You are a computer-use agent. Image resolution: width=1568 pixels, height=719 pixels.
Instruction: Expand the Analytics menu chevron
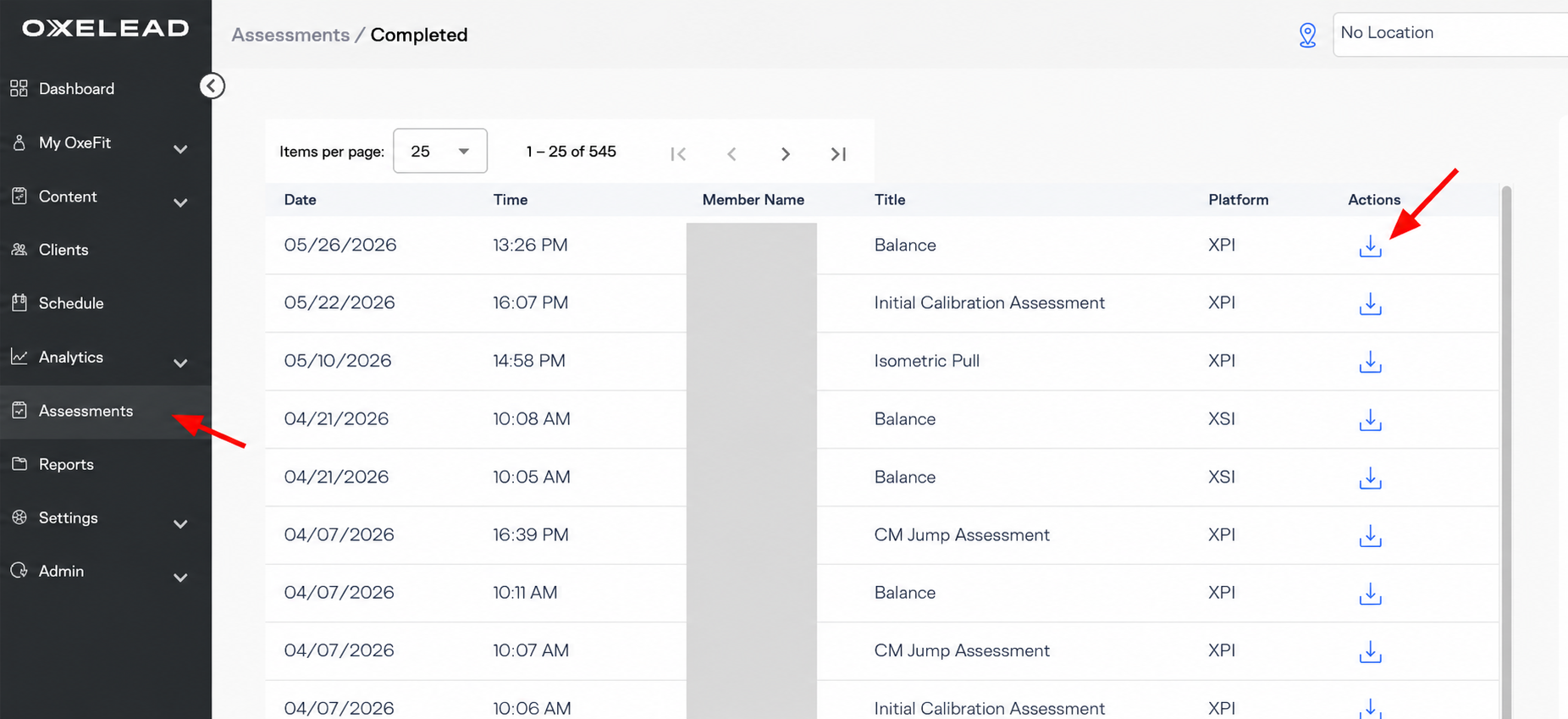(180, 363)
